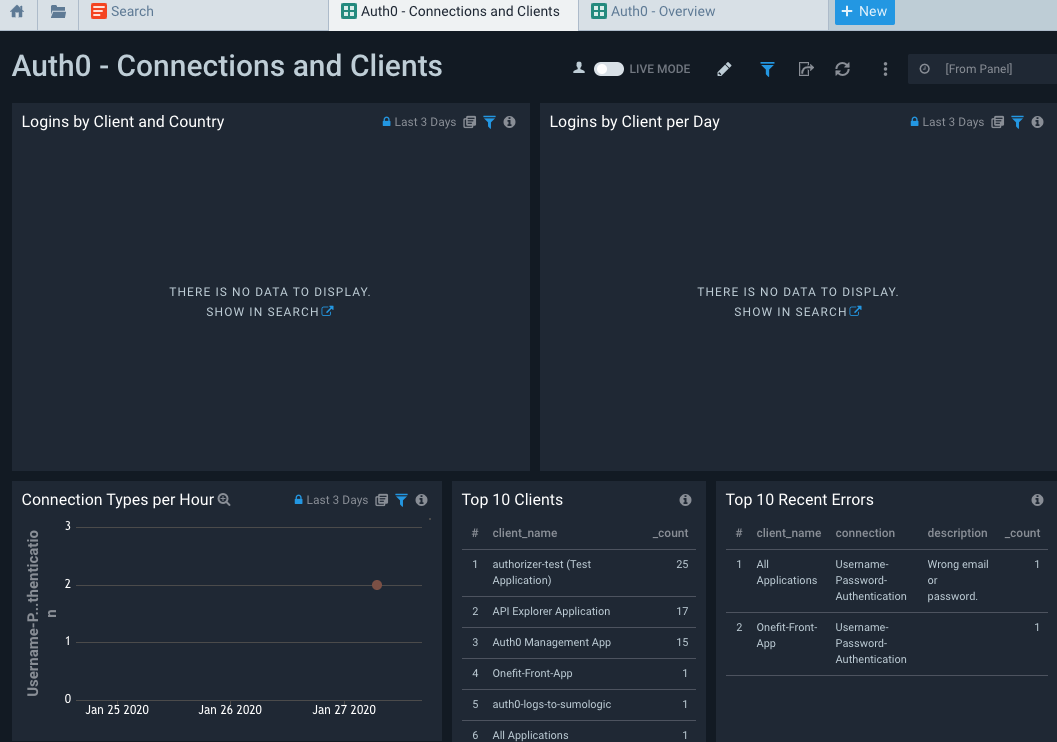Open dashboard filters via the funnel icon
The height and width of the screenshot is (742, 1057).
767,69
